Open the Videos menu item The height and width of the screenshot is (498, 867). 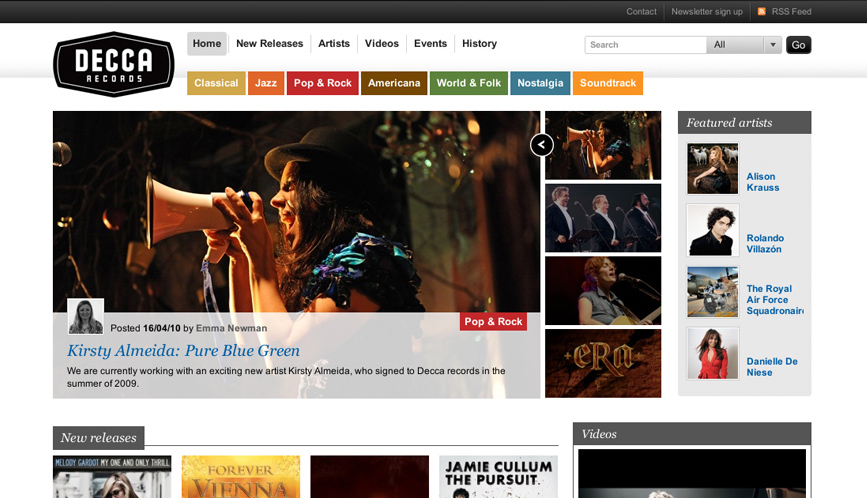pyautogui.click(x=382, y=44)
